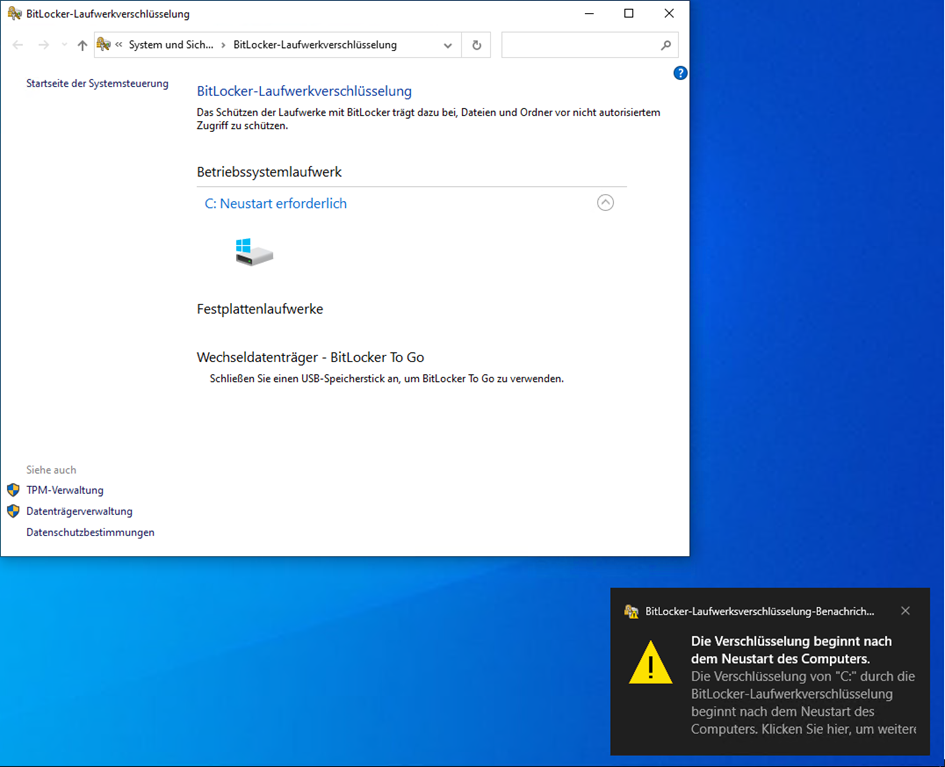Click the Windows drive C: icon

click(254, 252)
